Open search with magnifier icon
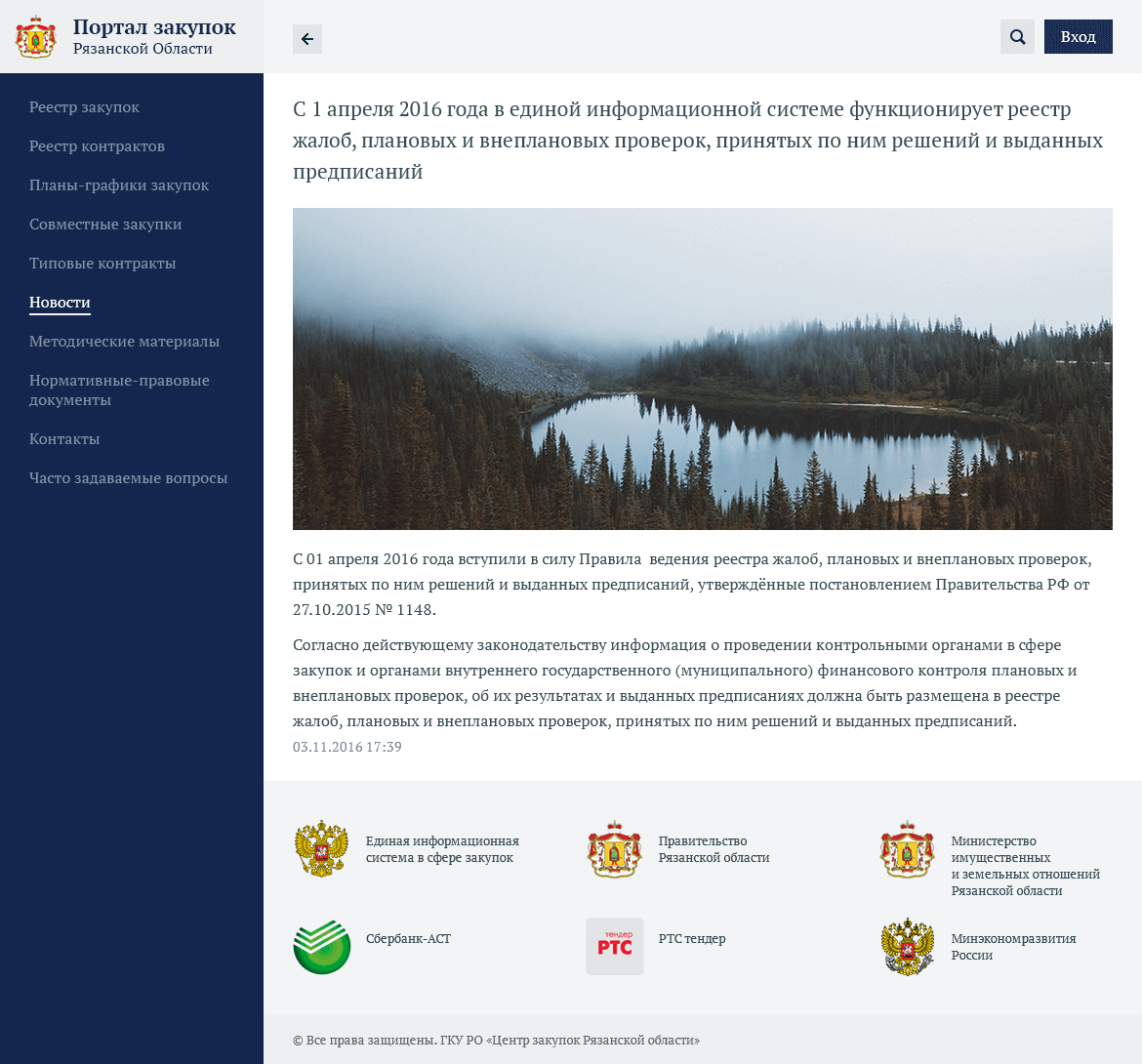Image resolution: width=1142 pixels, height=1064 pixels. click(x=1017, y=37)
